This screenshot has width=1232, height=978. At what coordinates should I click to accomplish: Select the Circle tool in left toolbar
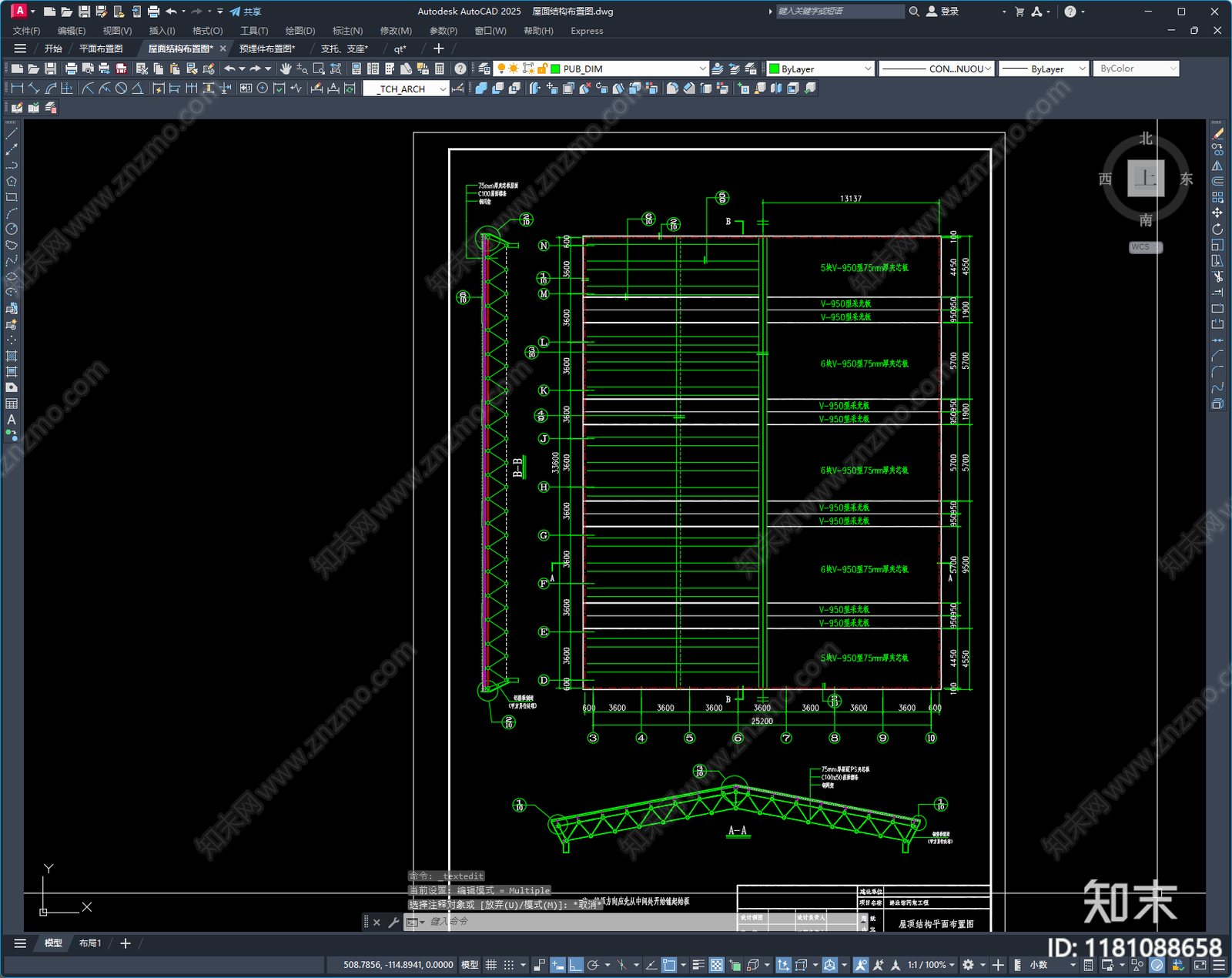pyautogui.click(x=12, y=229)
